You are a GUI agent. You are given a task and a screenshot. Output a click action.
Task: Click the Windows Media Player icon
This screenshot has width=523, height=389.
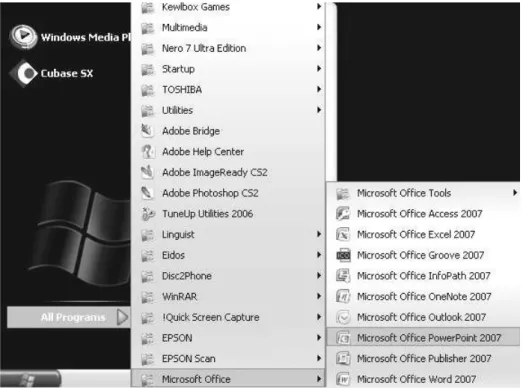(x=23, y=36)
